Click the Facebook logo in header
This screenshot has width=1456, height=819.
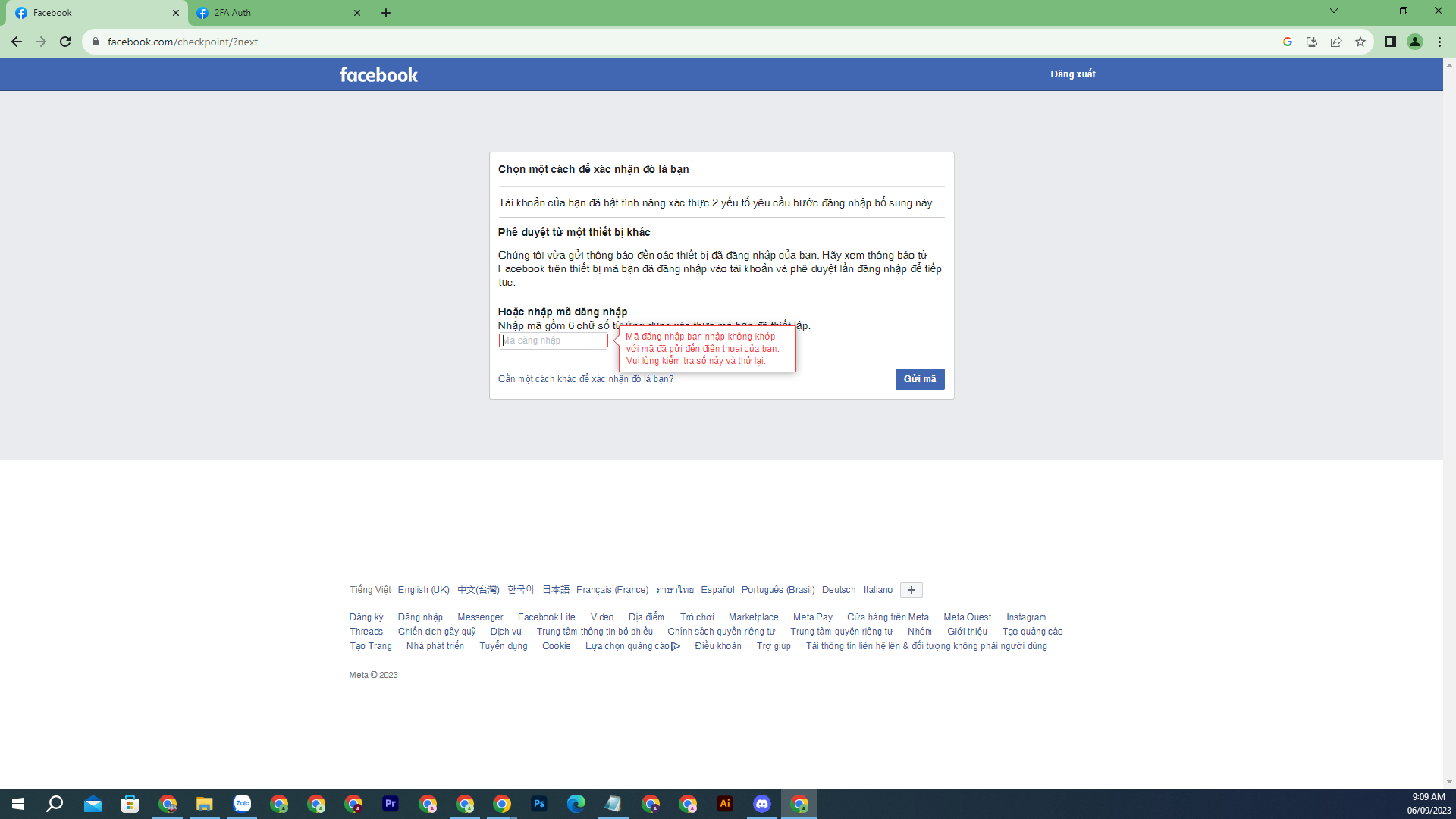pyautogui.click(x=378, y=74)
